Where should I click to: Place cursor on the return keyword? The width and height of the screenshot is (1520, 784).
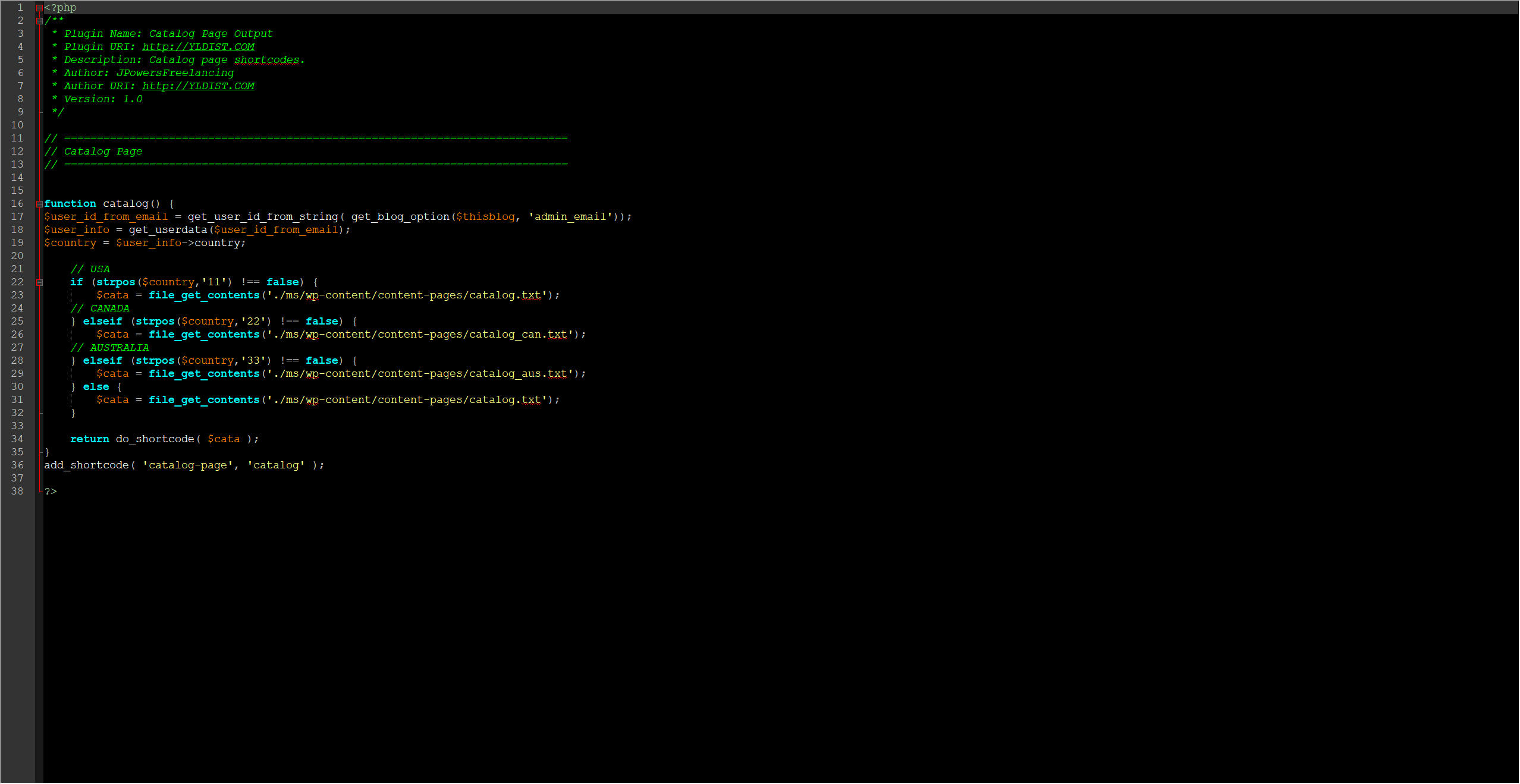(x=89, y=439)
